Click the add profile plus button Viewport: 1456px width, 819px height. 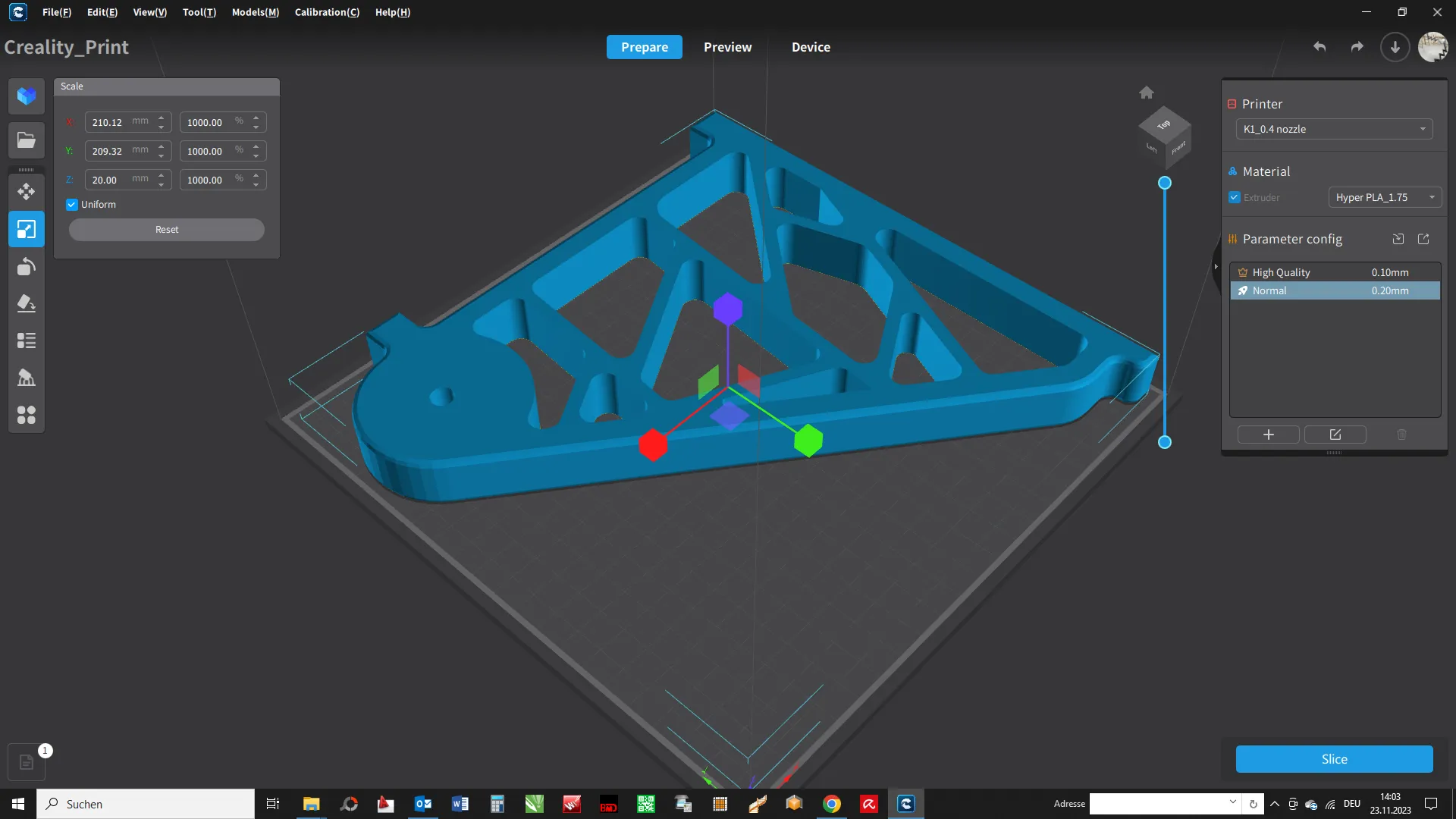1269,435
